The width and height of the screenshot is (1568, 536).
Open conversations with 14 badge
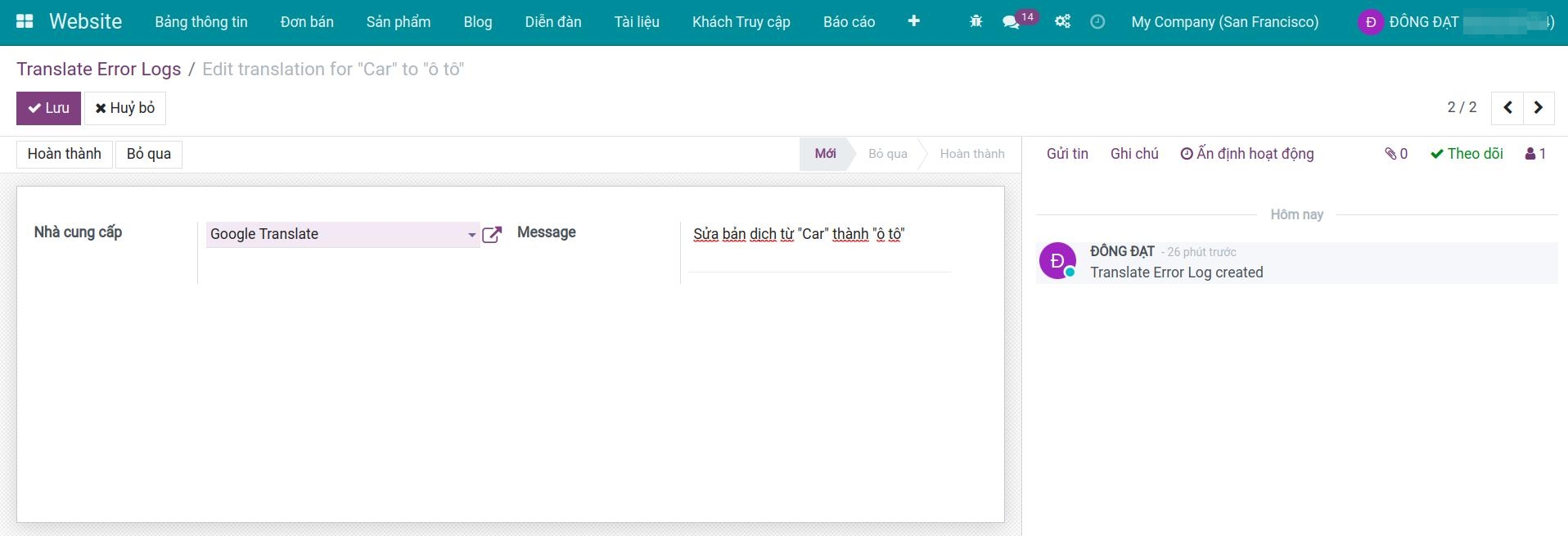tap(1012, 22)
